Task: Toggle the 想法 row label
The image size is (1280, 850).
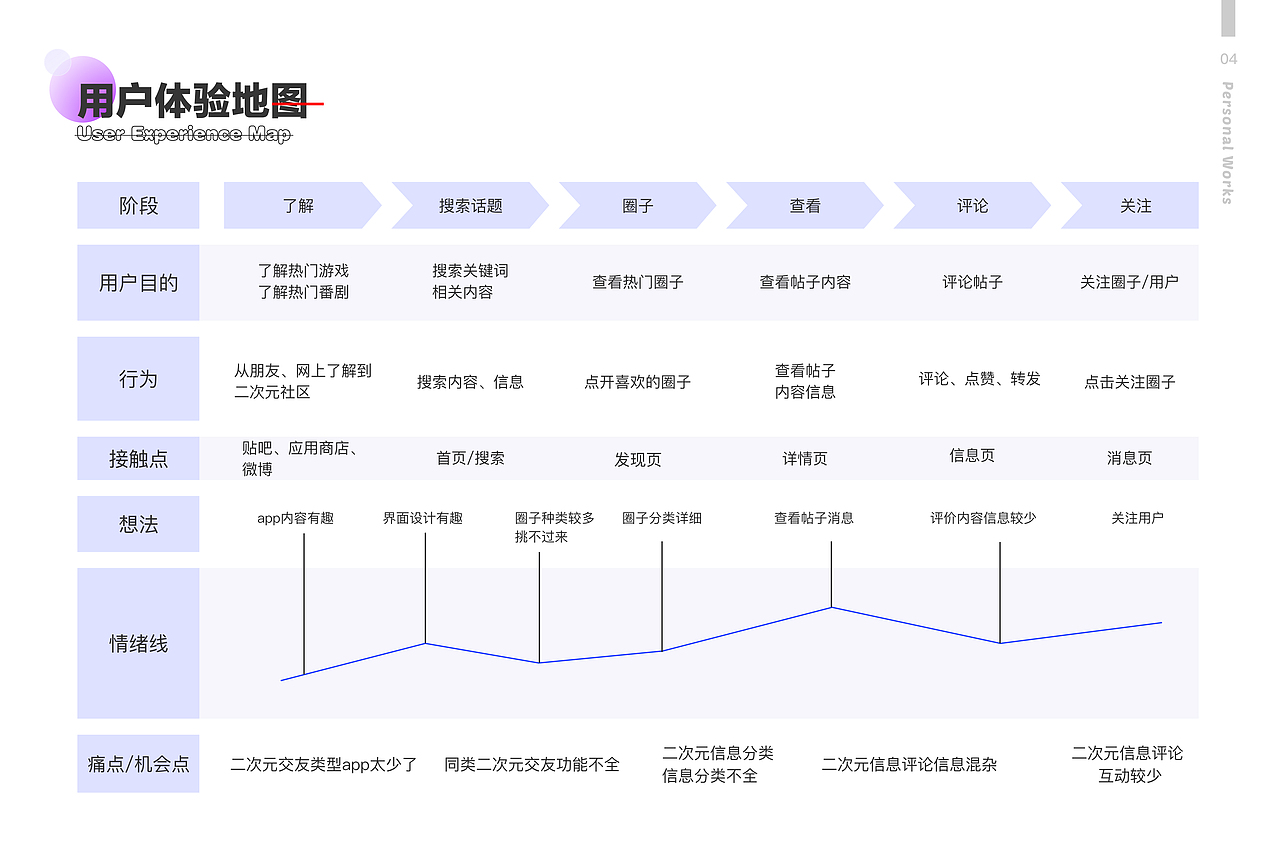Action: 138,524
